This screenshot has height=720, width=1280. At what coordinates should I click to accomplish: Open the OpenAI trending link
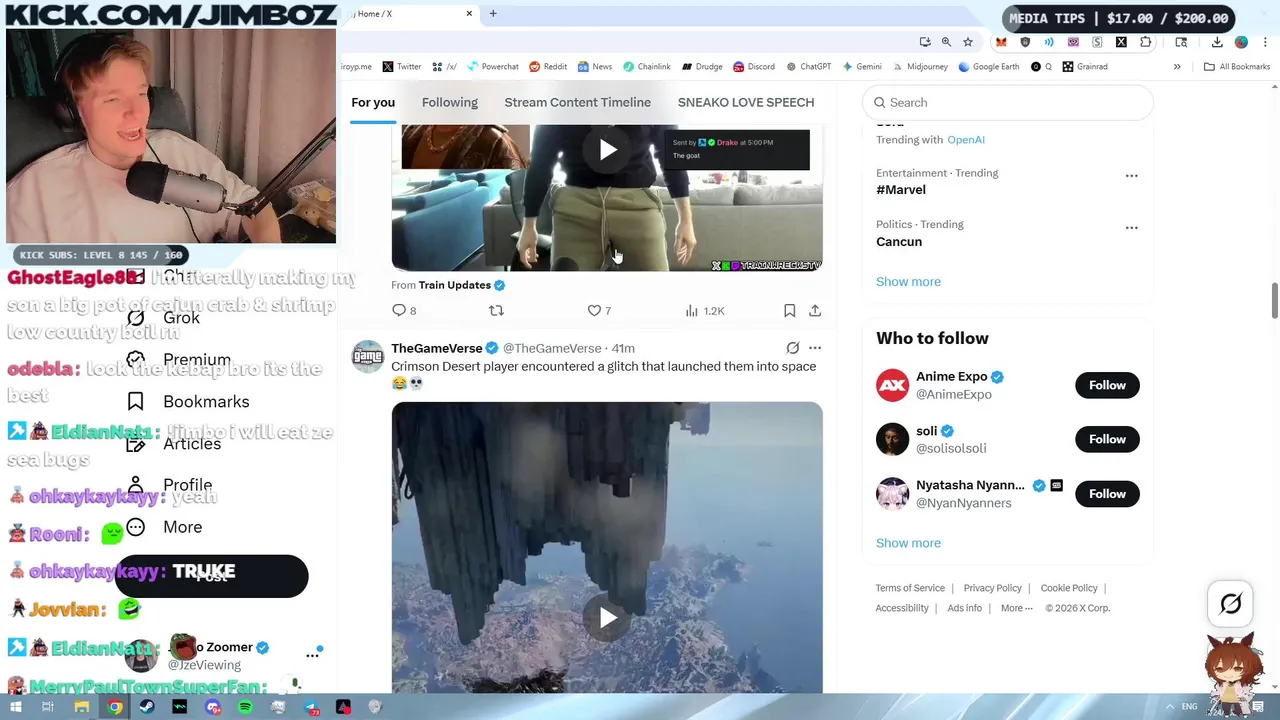966,140
